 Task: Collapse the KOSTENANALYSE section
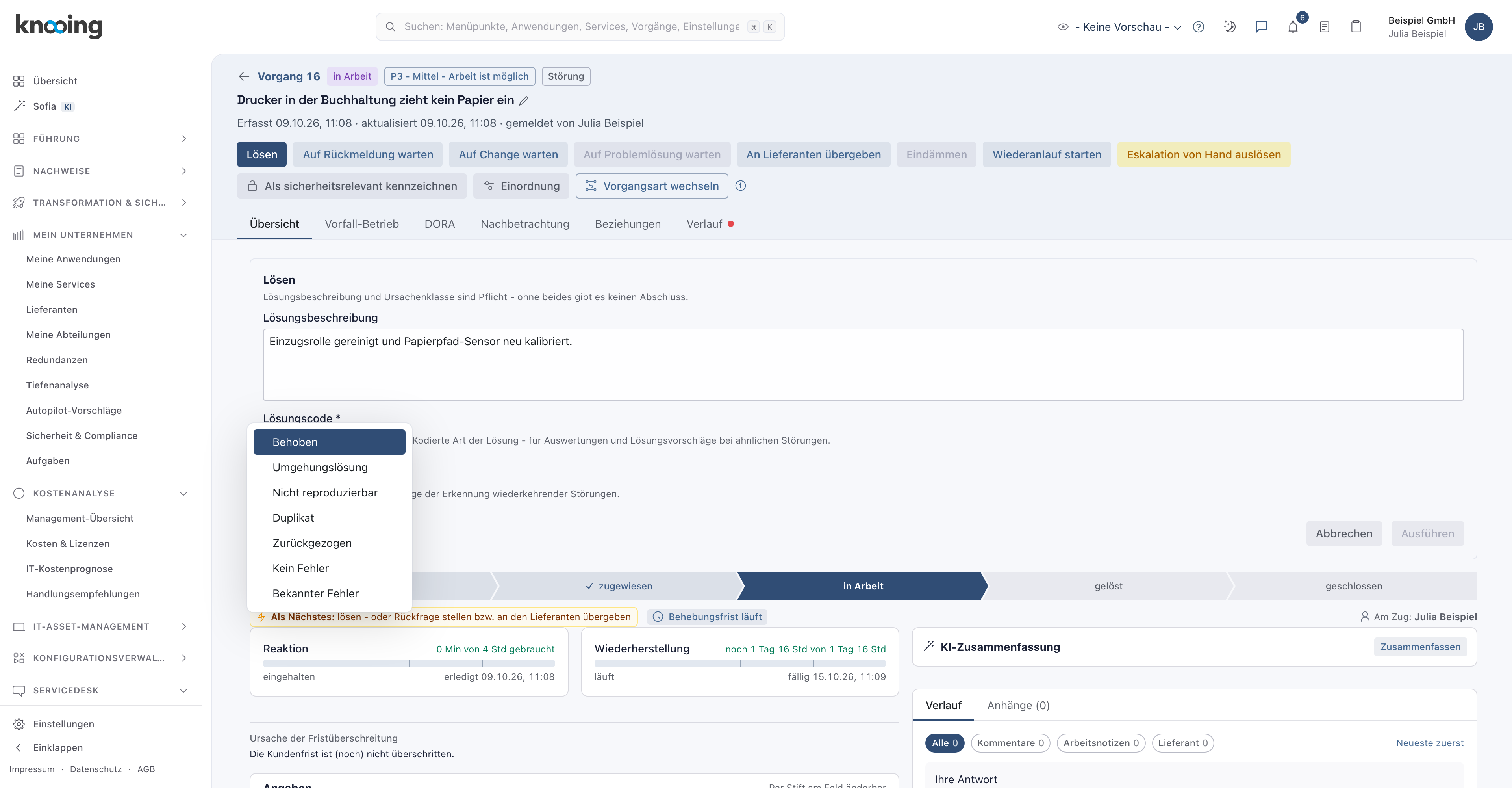click(x=101, y=493)
